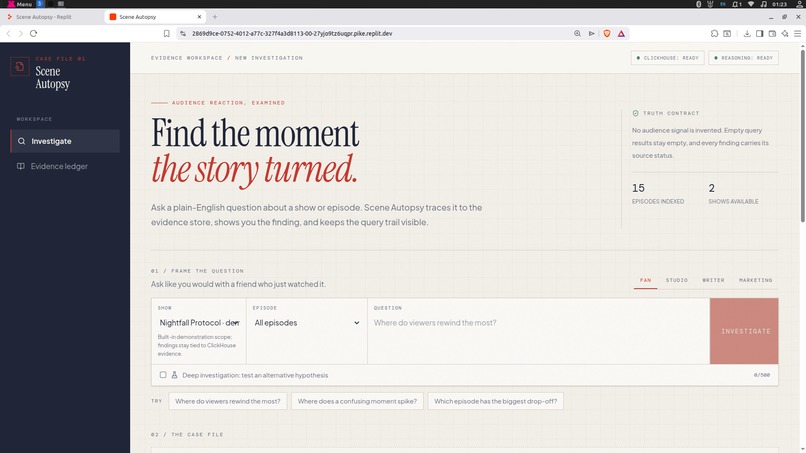Open the Wi-Fi network indicator in the system tray
The height and width of the screenshot is (453, 806).
(x=750, y=4)
